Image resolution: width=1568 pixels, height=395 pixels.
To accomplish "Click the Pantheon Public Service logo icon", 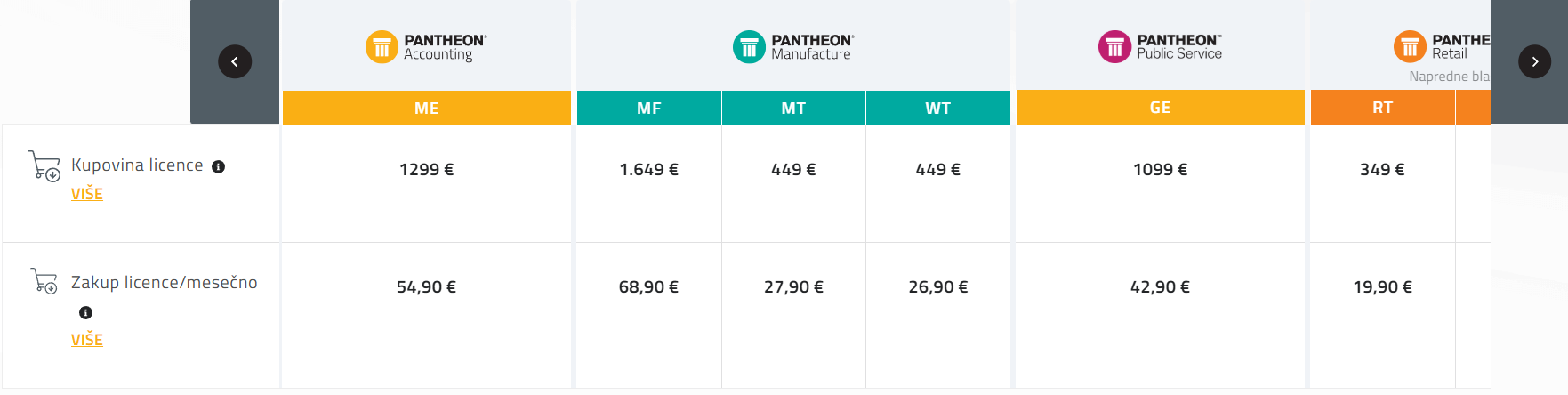I will tap(1114, 47).
